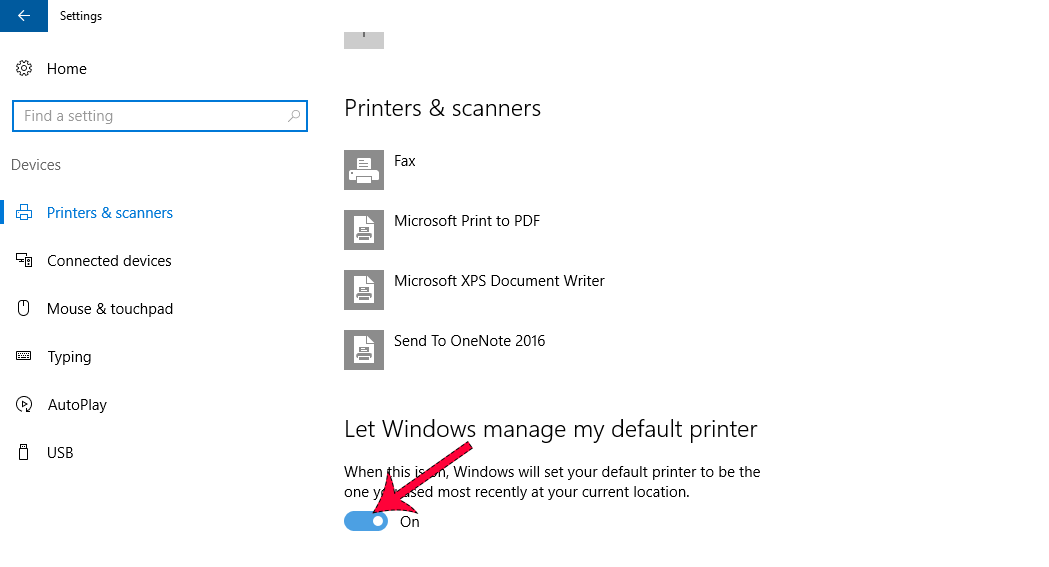Open the Connected devices section

[109, 261]
